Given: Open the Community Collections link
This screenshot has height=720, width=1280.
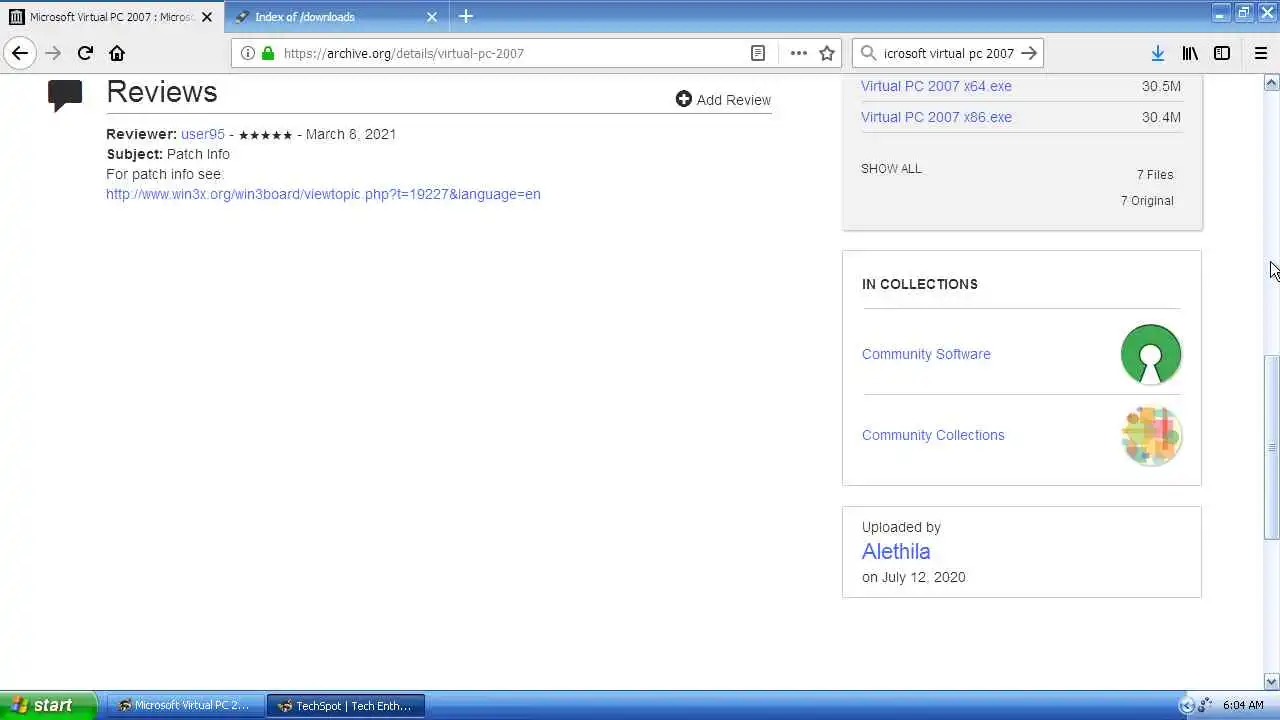Looking at the screenshot, I should point(933,435).
